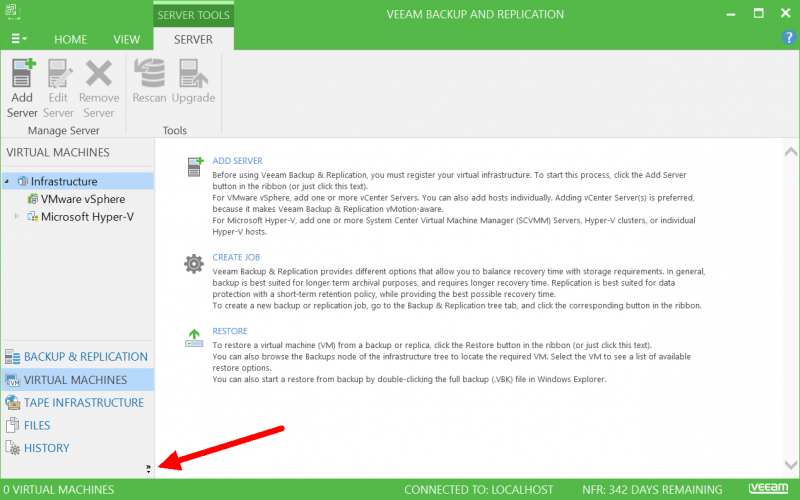Open the TAPE INFRASTRUCTURE view

coord(78,403)
